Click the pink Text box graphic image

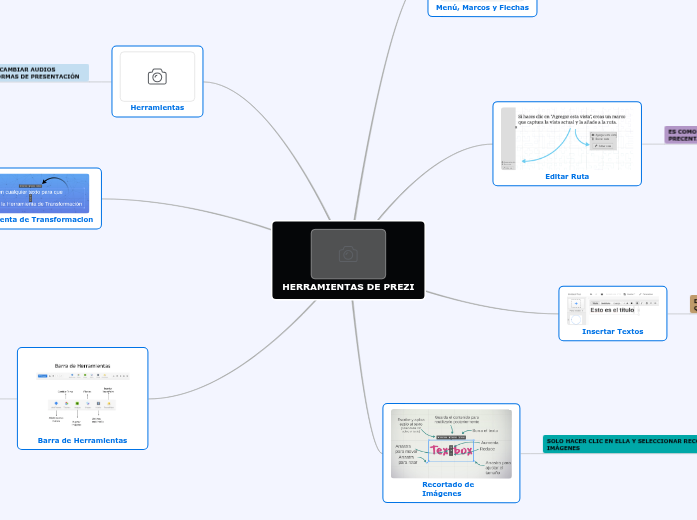[x=451, y=451]
